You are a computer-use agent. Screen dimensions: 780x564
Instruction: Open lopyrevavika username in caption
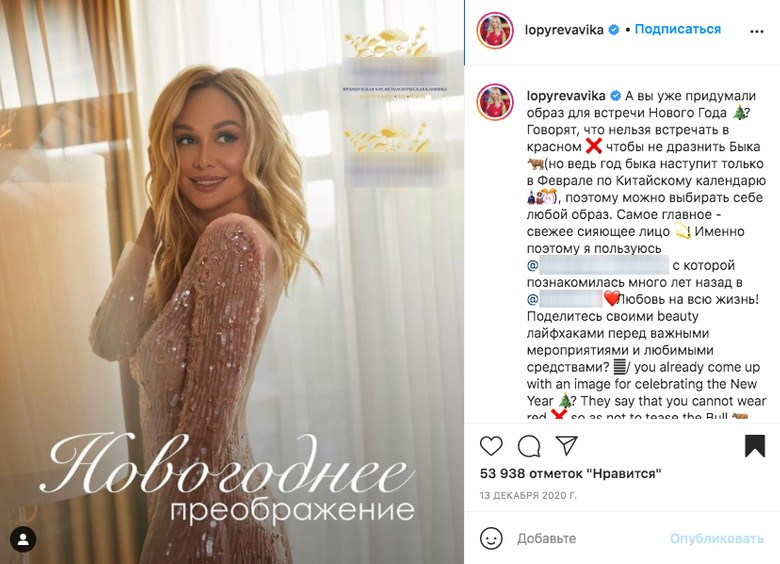(566, 95)
